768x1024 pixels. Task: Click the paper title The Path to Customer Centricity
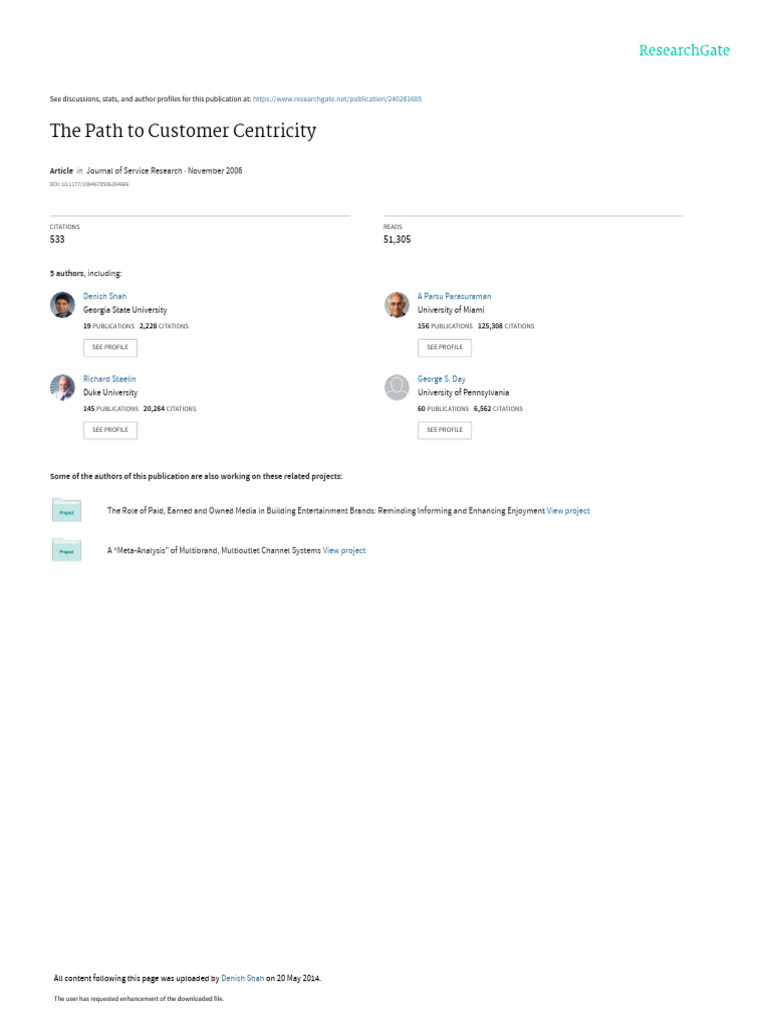pos(183,131)
